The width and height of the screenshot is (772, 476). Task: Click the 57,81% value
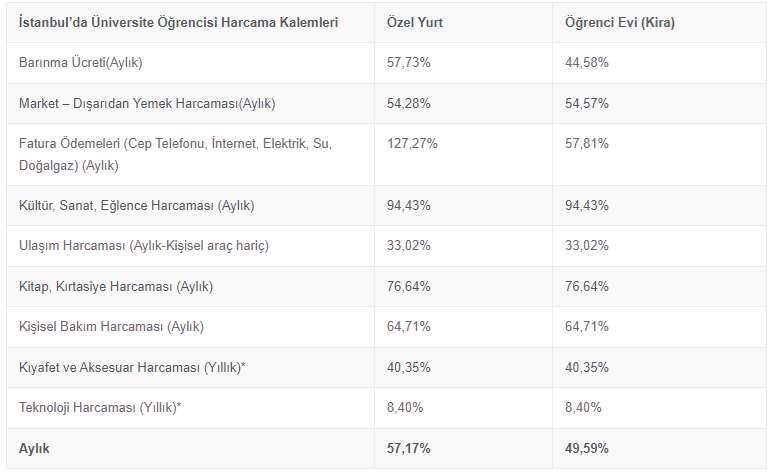[586, 144]
